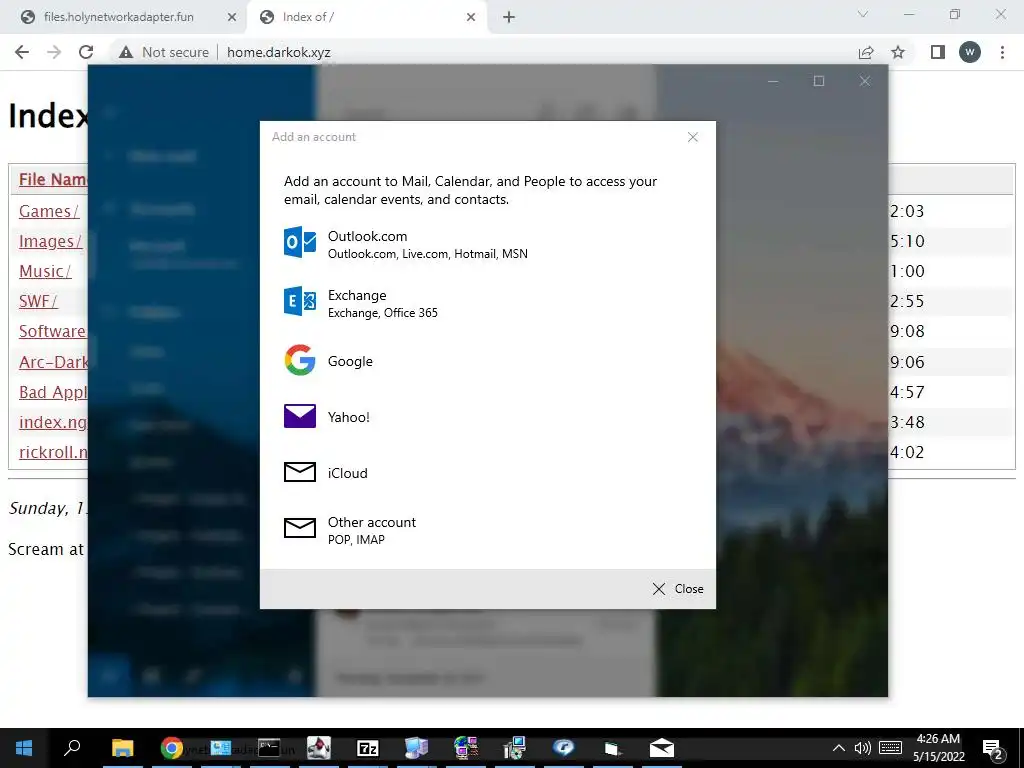
Task: Open the volume control in tray
Action: [x=863, y=748]
